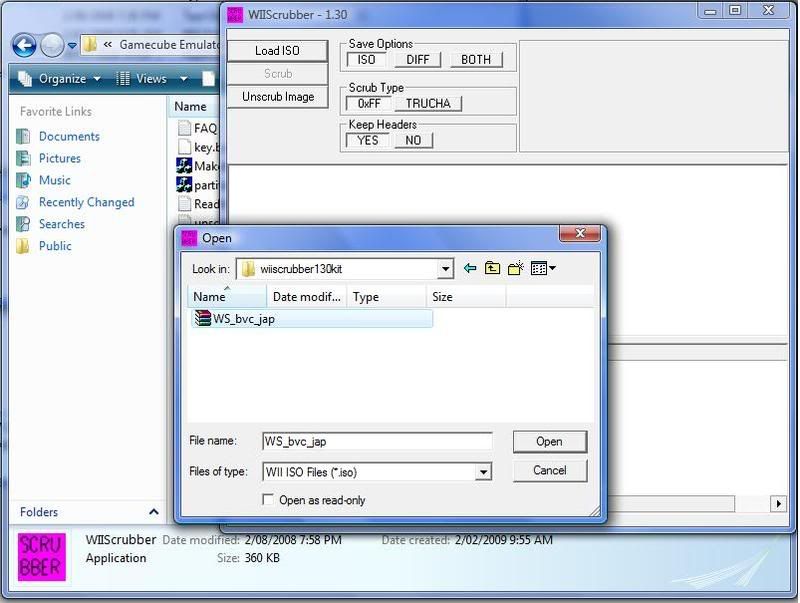Image resolution: width=800 pixels, height=603 pixels.
Task: Click the Gamecube Emulator address bar path
Action: point(169,45)
